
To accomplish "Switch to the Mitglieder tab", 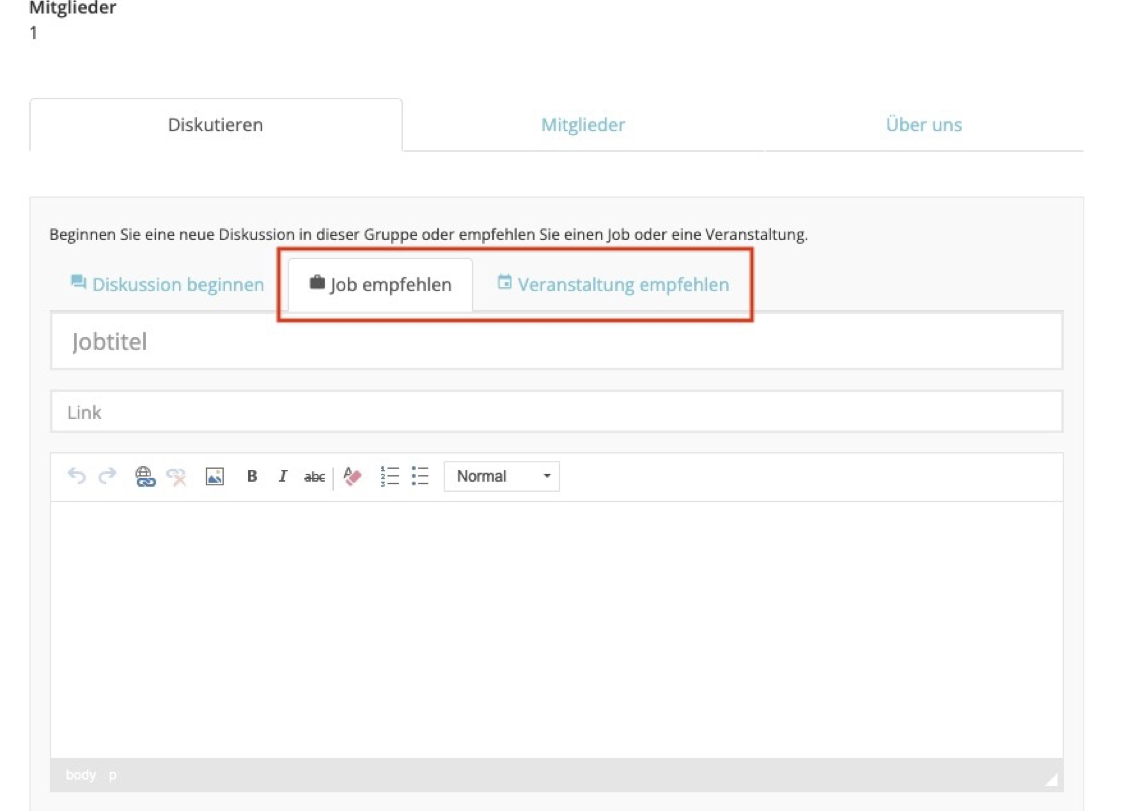I will pos(583,125).
